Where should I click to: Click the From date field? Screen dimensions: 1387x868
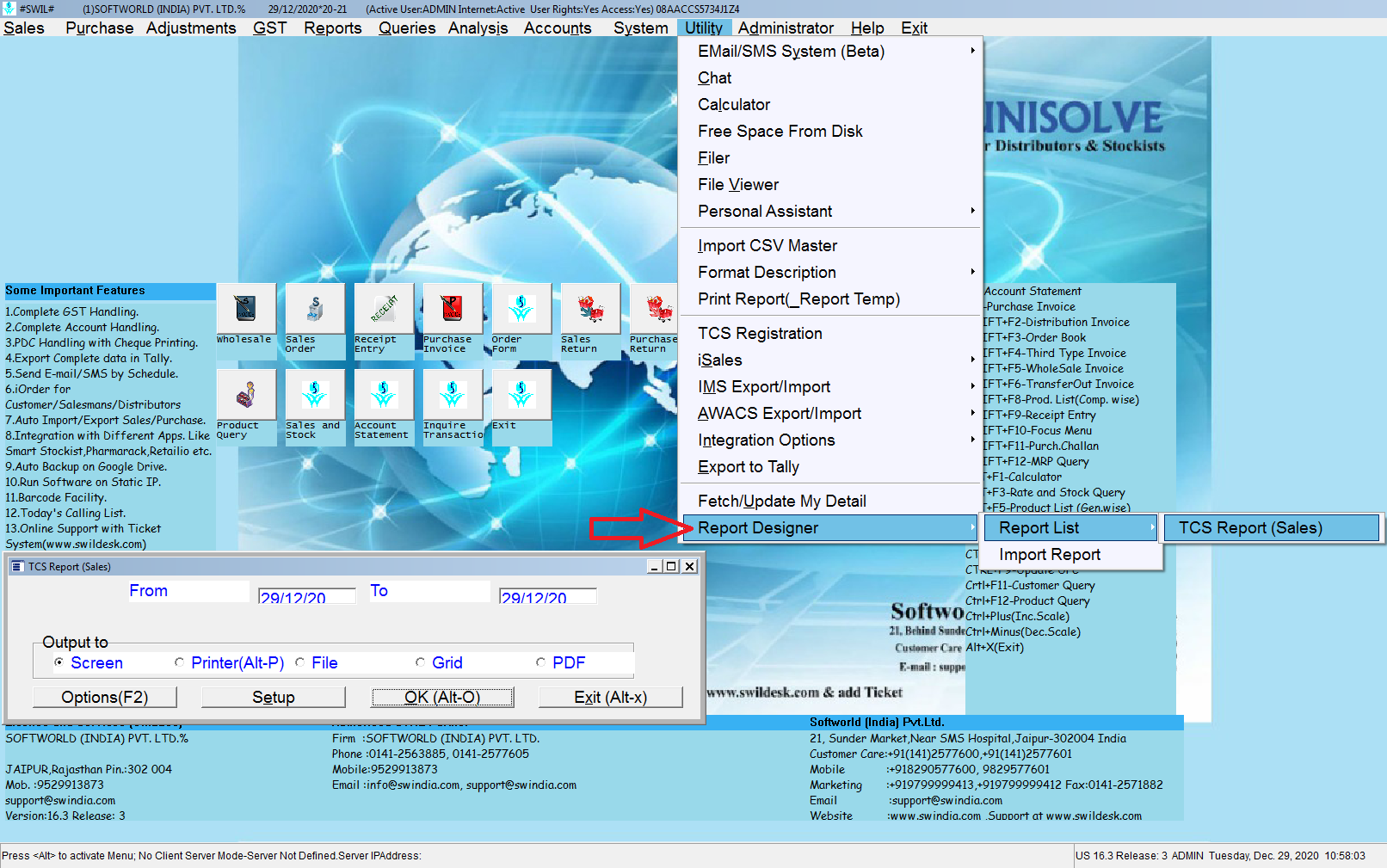click(x=307, y=596)
